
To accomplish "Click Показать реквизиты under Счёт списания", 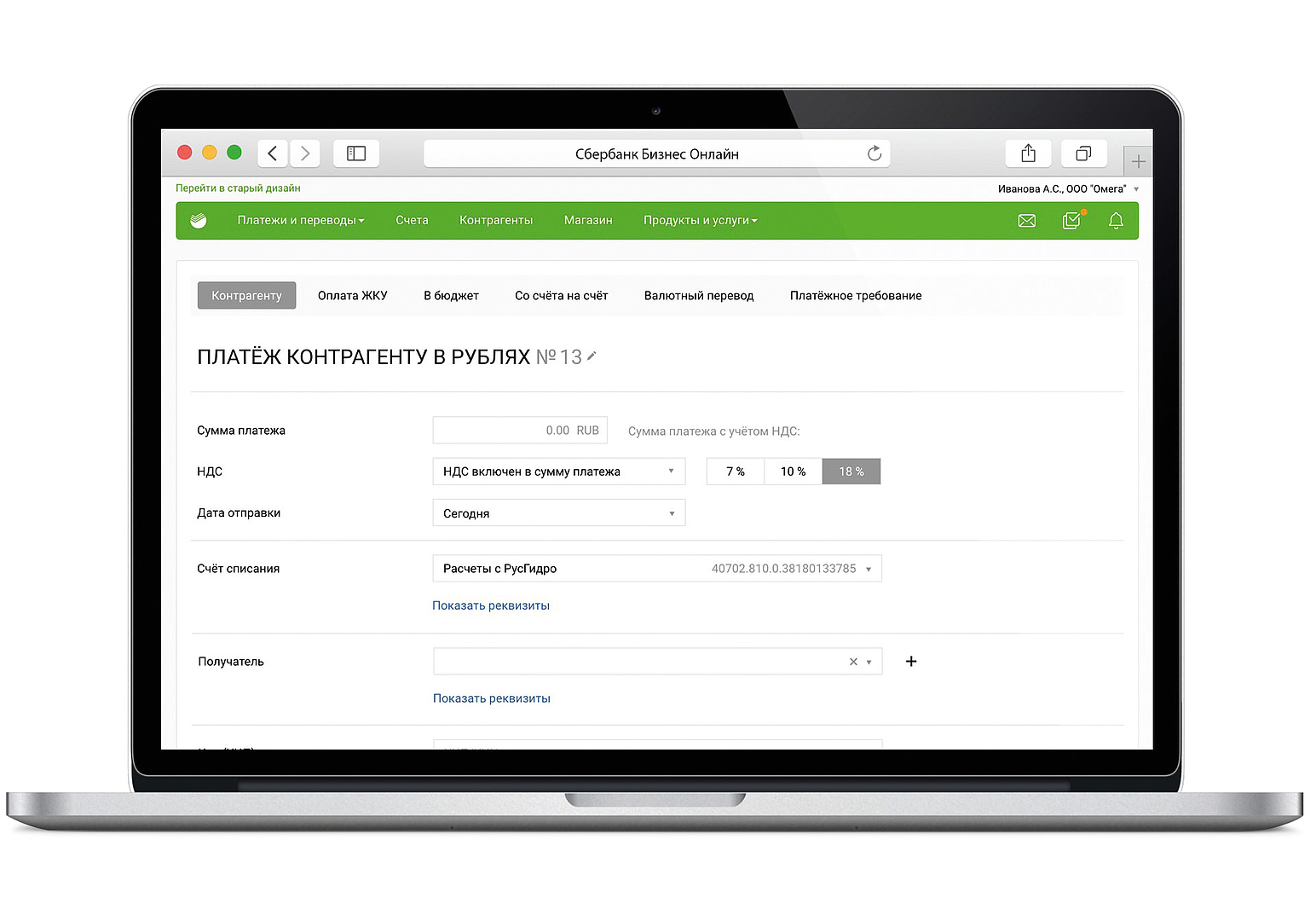I will coord(491,606).
